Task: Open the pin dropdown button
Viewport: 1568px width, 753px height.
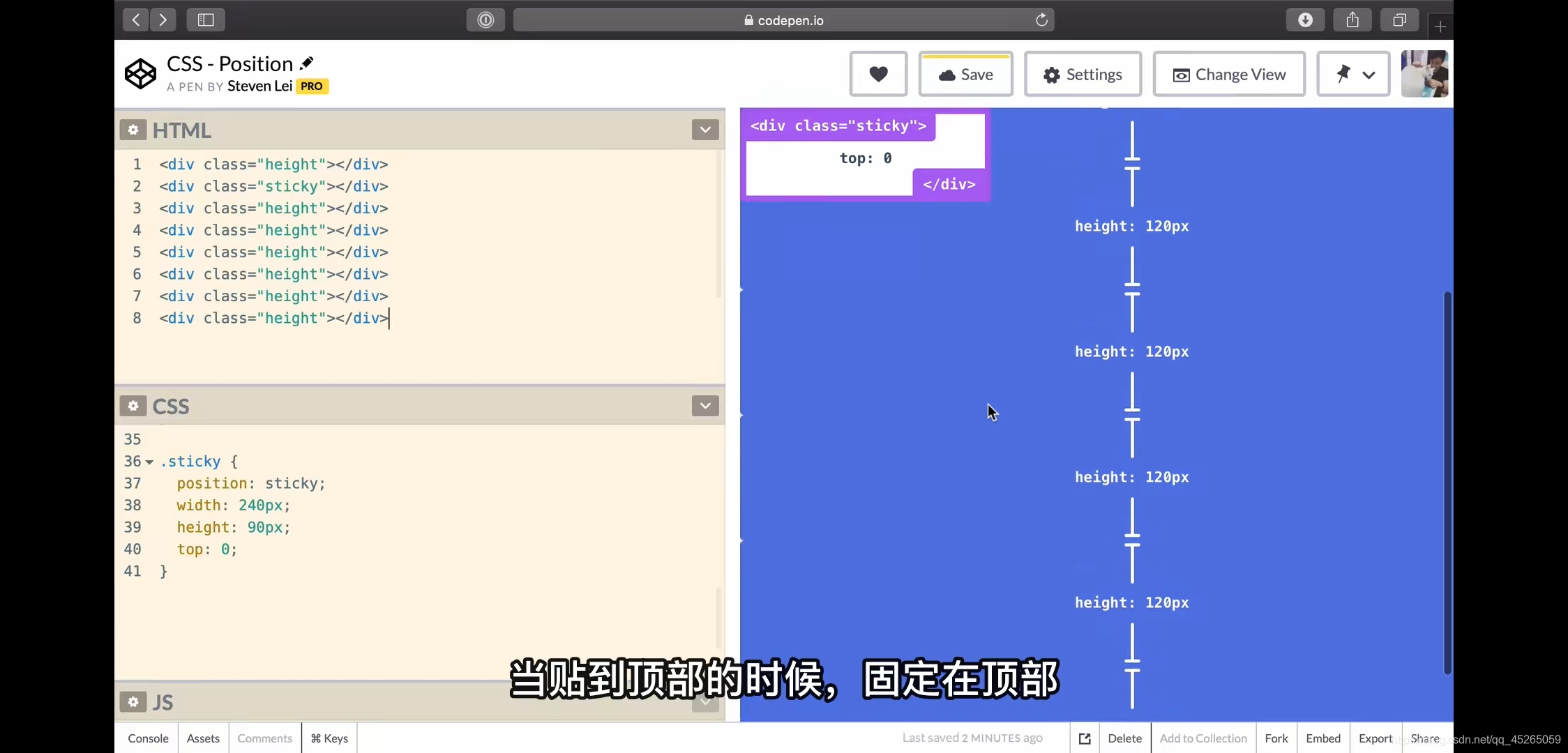Action: click(1353, 74)
